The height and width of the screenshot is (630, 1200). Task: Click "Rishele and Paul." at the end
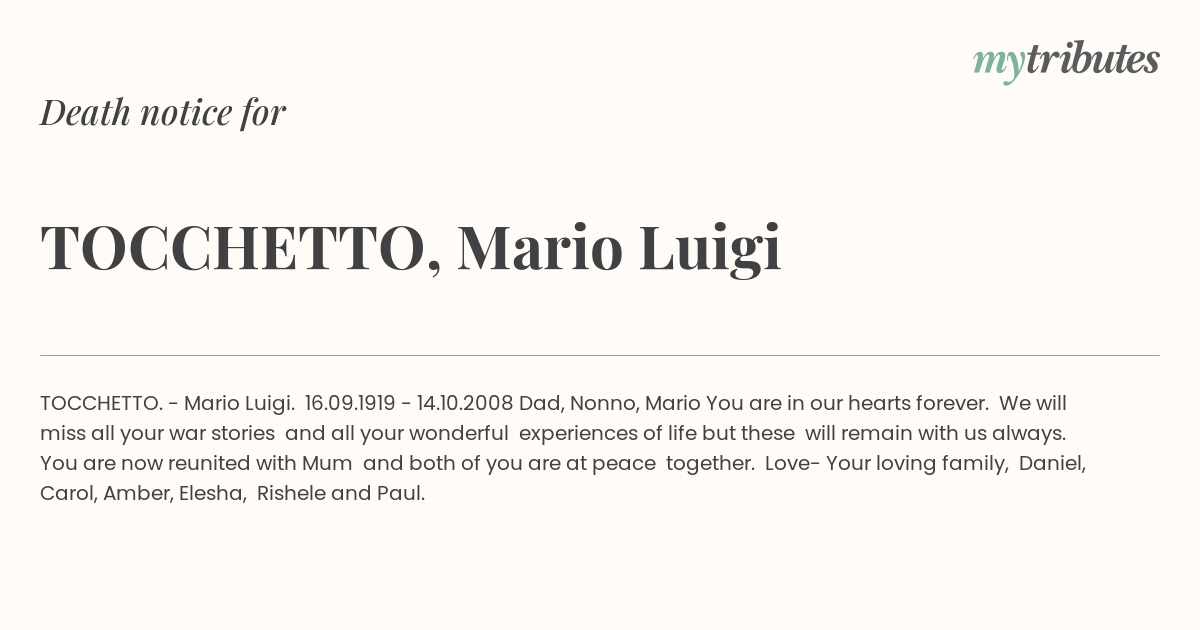[341, 494]
